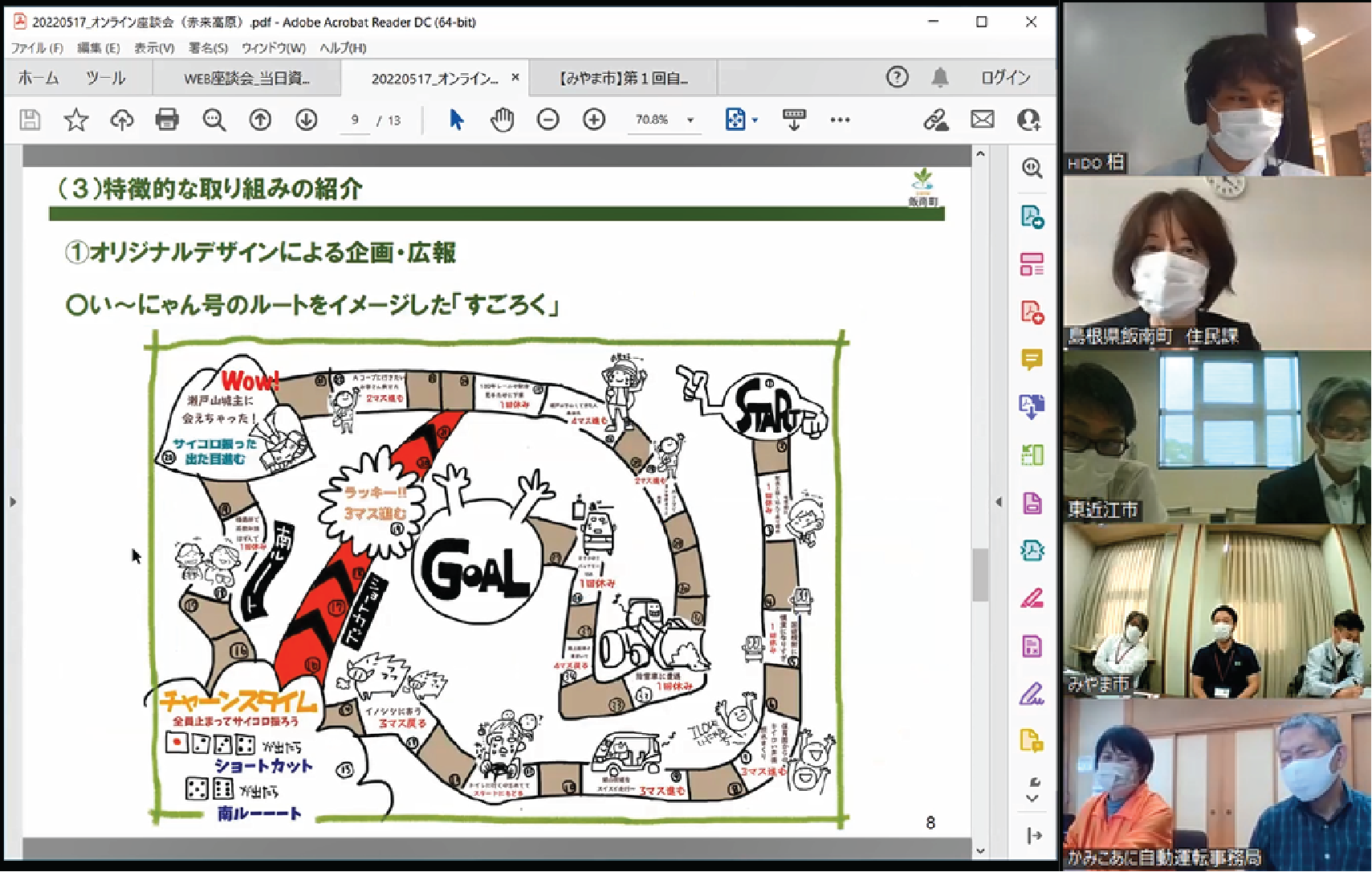Screen dimensions: 1372x872
Task: Open the 編集(E) menu
Action: click(98, 48)
